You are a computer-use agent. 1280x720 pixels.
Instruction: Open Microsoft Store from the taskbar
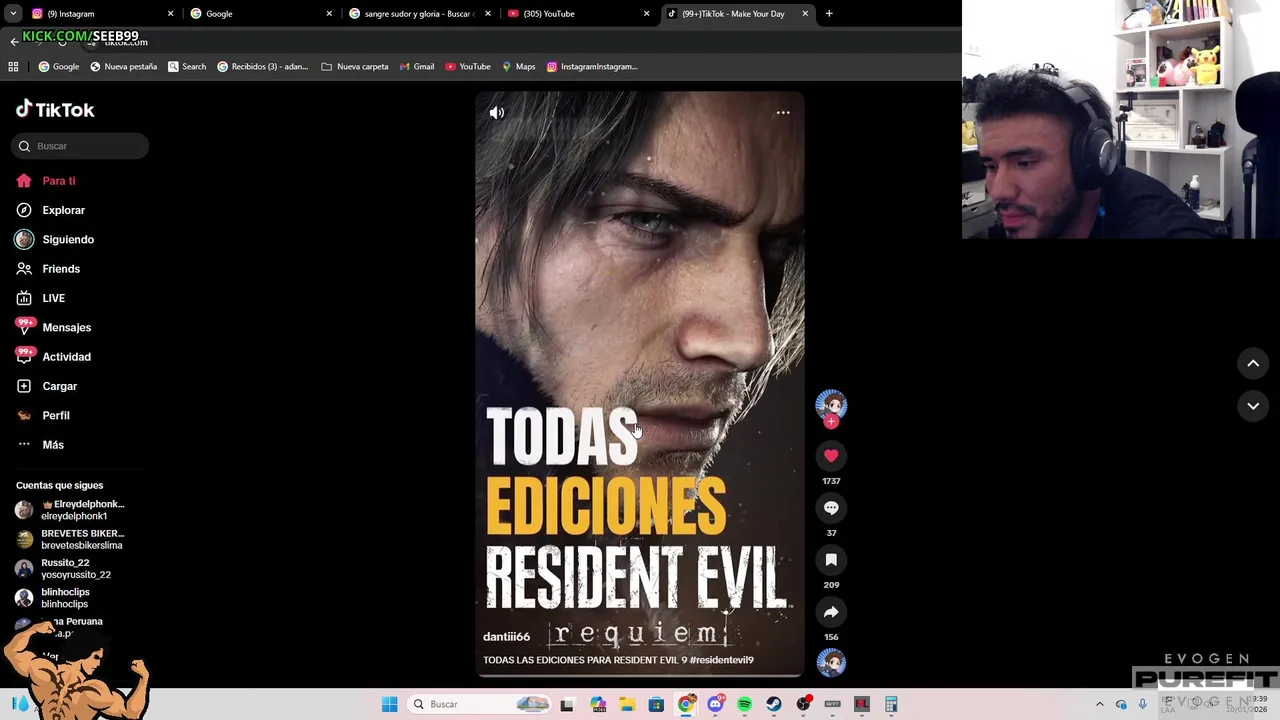coord(656,704)
